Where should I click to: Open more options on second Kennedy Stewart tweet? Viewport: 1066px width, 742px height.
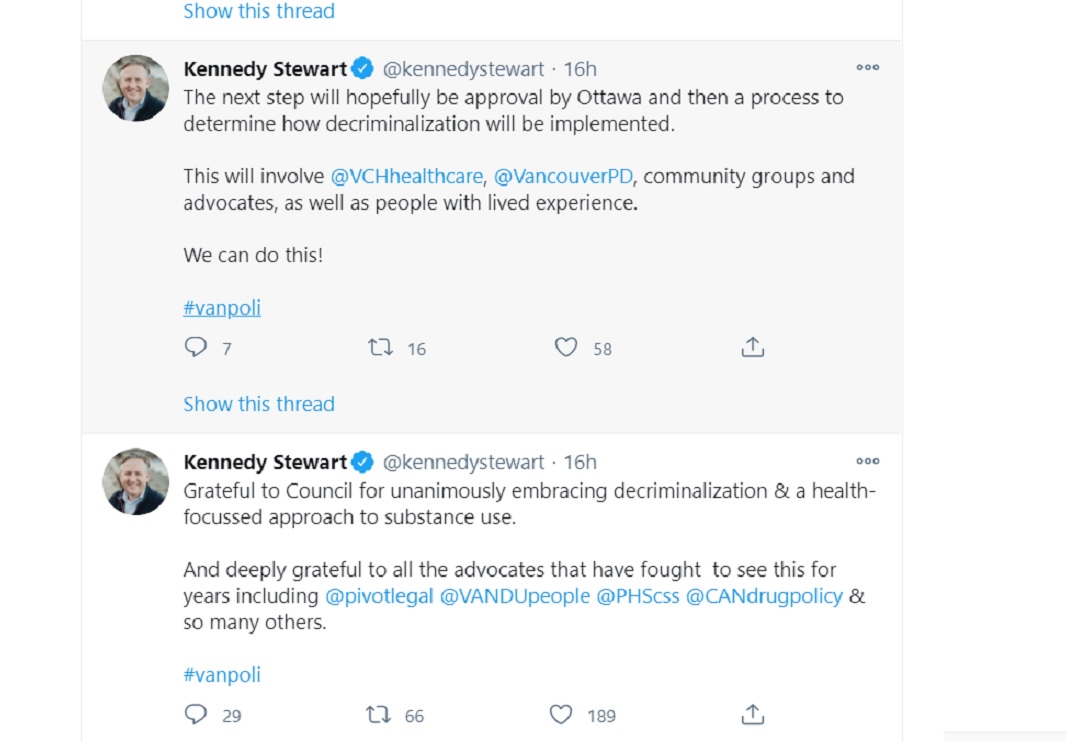(x=867, y=461)
